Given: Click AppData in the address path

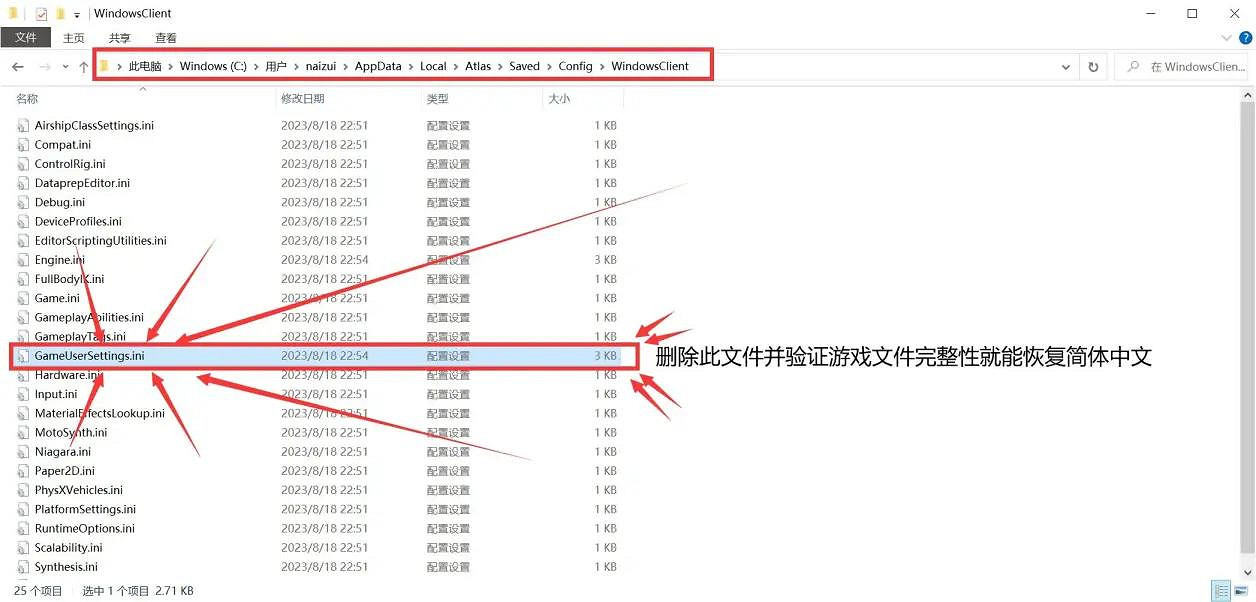Looking at the screenshot, I should (x=378, y=66).
